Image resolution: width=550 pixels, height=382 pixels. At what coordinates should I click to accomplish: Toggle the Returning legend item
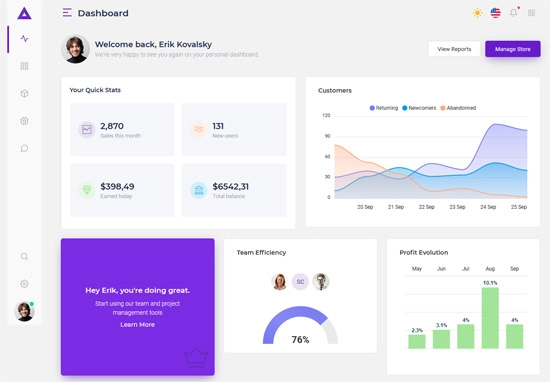pyautogui.click(x=384, y=108)
